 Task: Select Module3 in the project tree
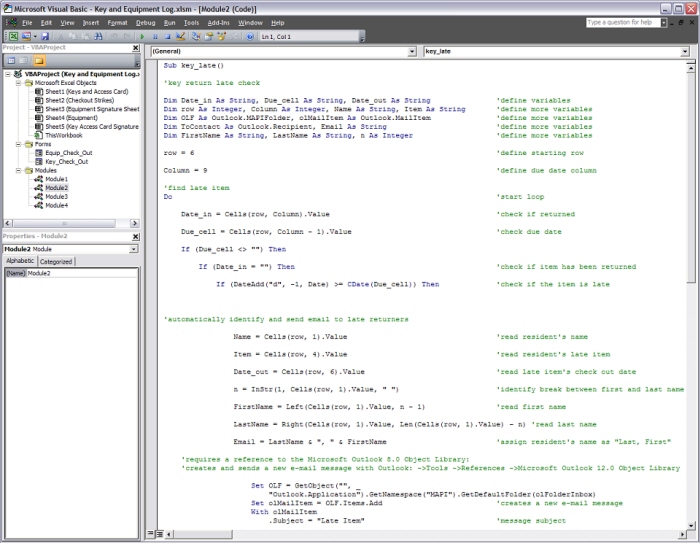(x=56, y=196)
